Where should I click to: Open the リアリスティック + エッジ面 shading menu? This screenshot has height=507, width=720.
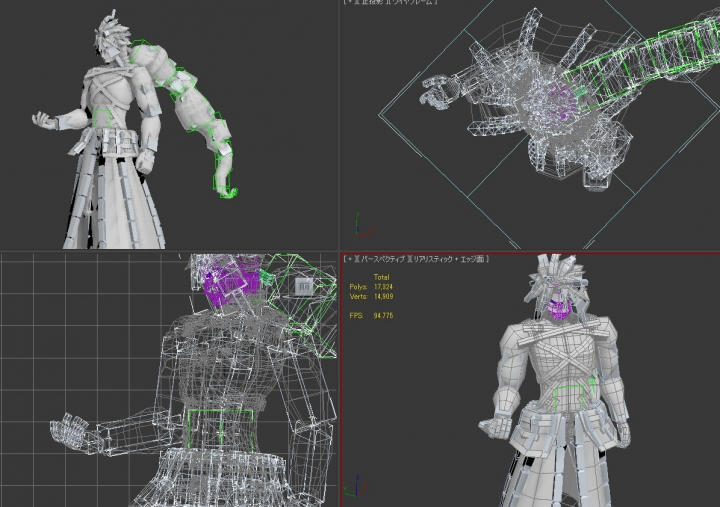click(448, 259)
